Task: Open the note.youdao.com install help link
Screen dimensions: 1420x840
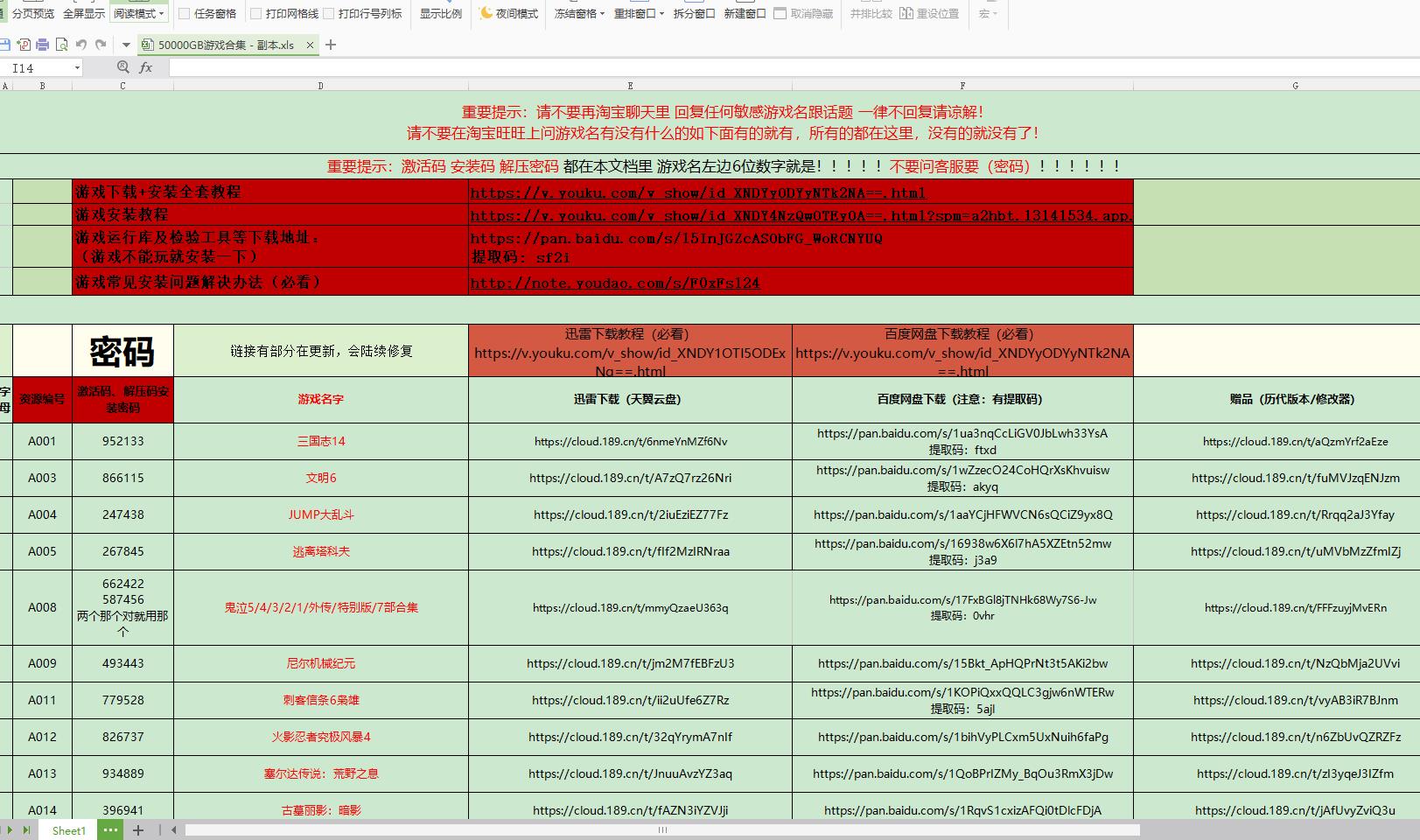Action: [615, 283]
